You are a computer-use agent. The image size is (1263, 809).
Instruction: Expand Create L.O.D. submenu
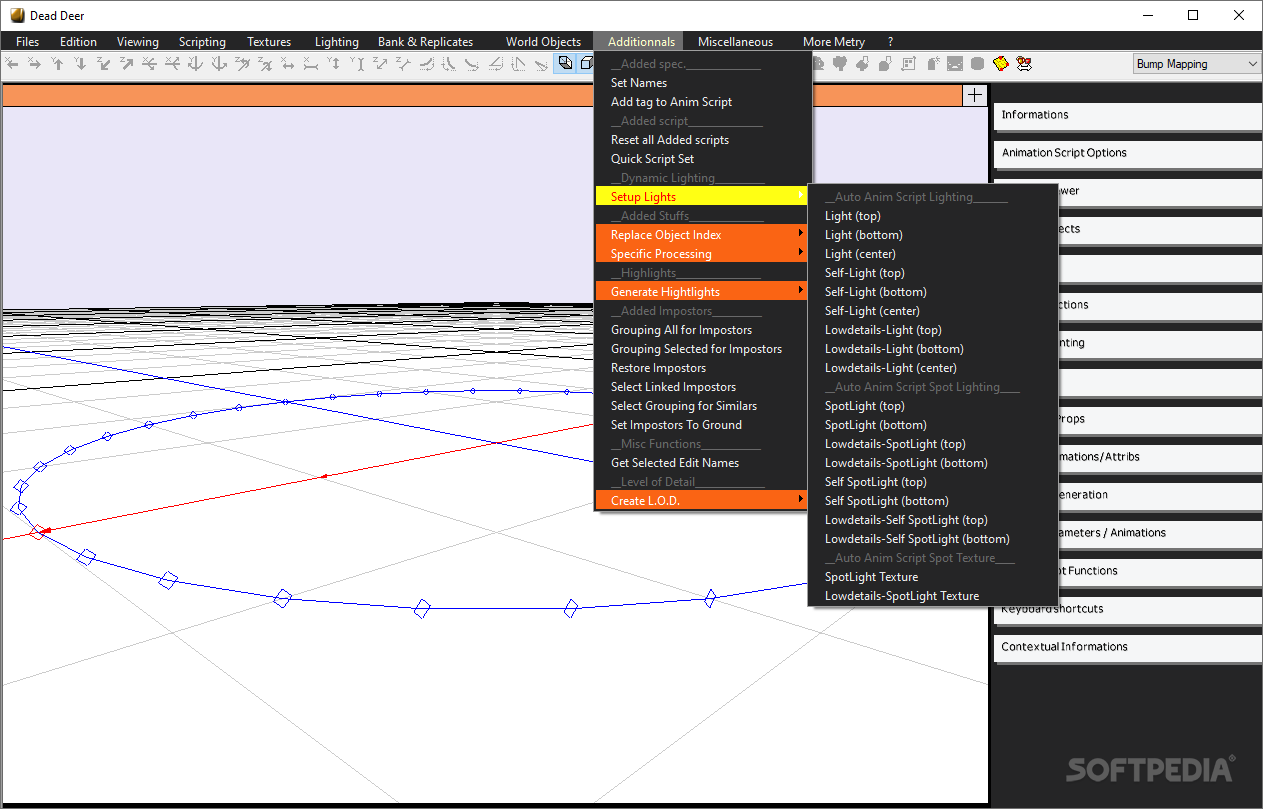702,501
